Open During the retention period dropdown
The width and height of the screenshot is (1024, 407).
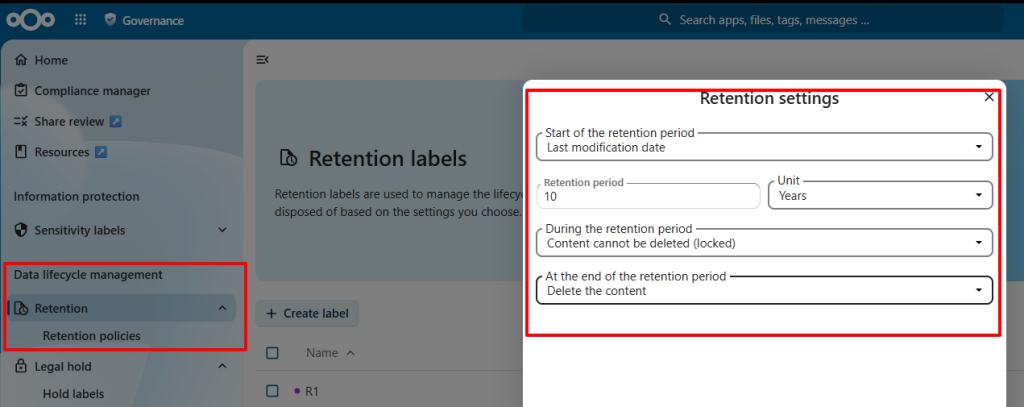pos(764,242)
